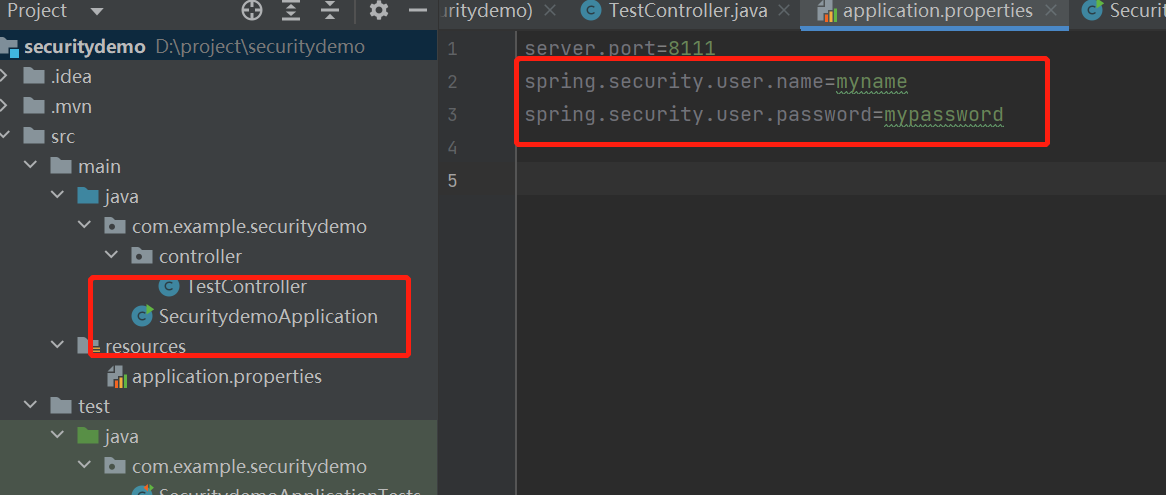Click the mypassword value in the editor
The image size is (1166, 495).
click(943, 115)
